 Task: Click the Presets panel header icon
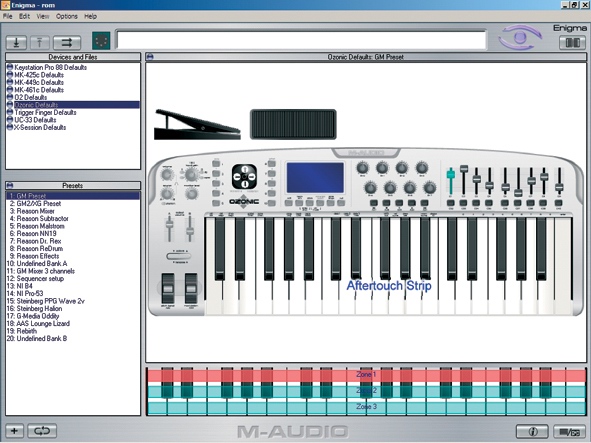point(10,185)
